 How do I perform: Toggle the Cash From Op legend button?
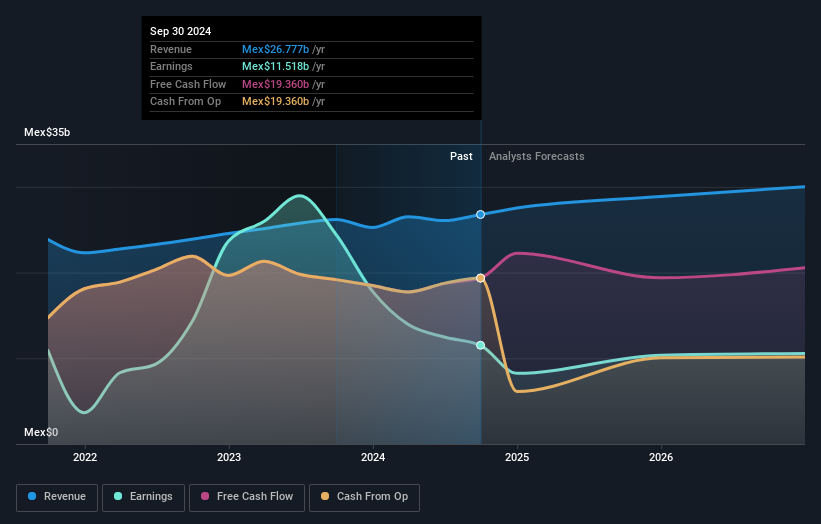364,497
